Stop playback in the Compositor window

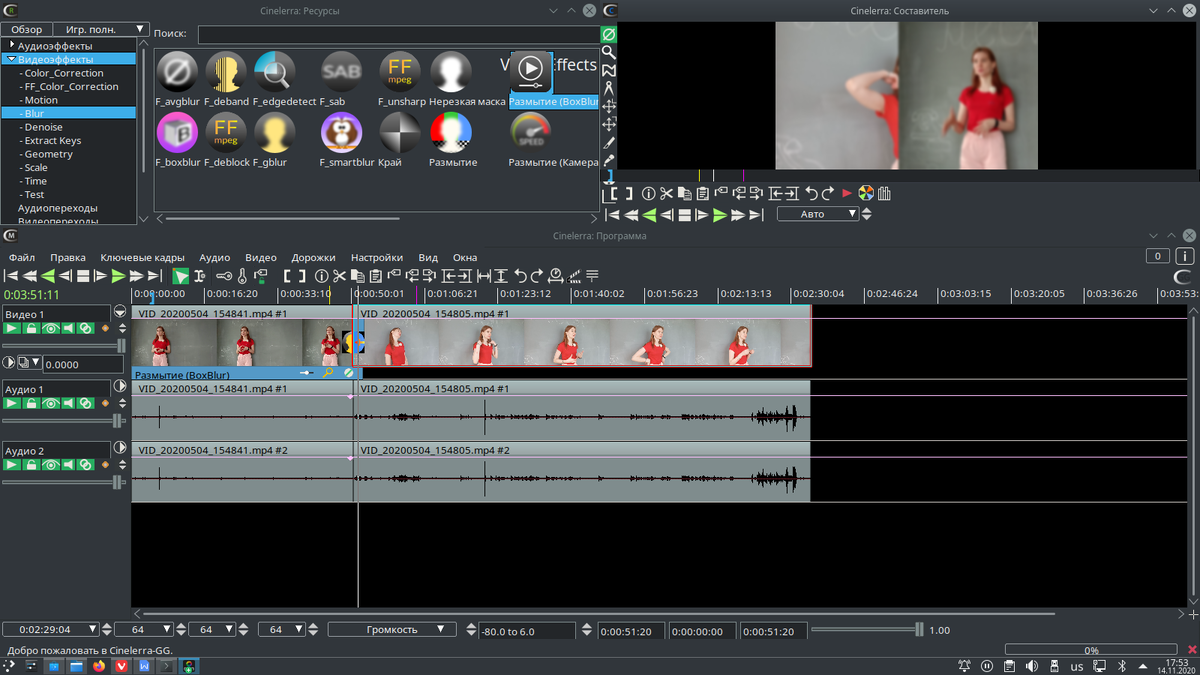(684, 214)
